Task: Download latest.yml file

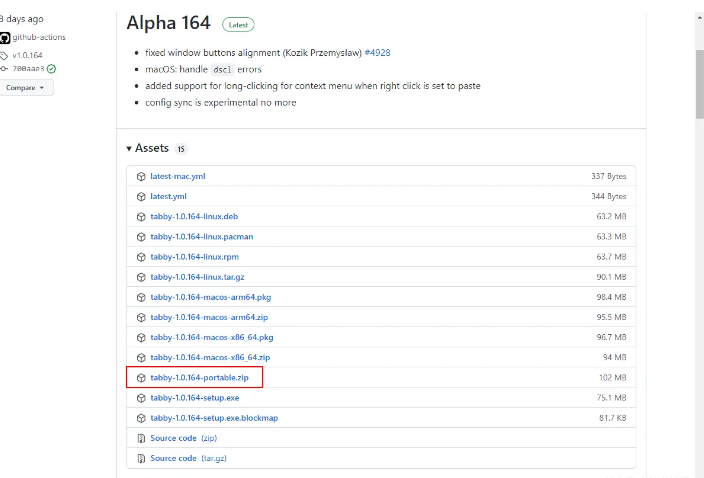Action: [x=168, y=197]
